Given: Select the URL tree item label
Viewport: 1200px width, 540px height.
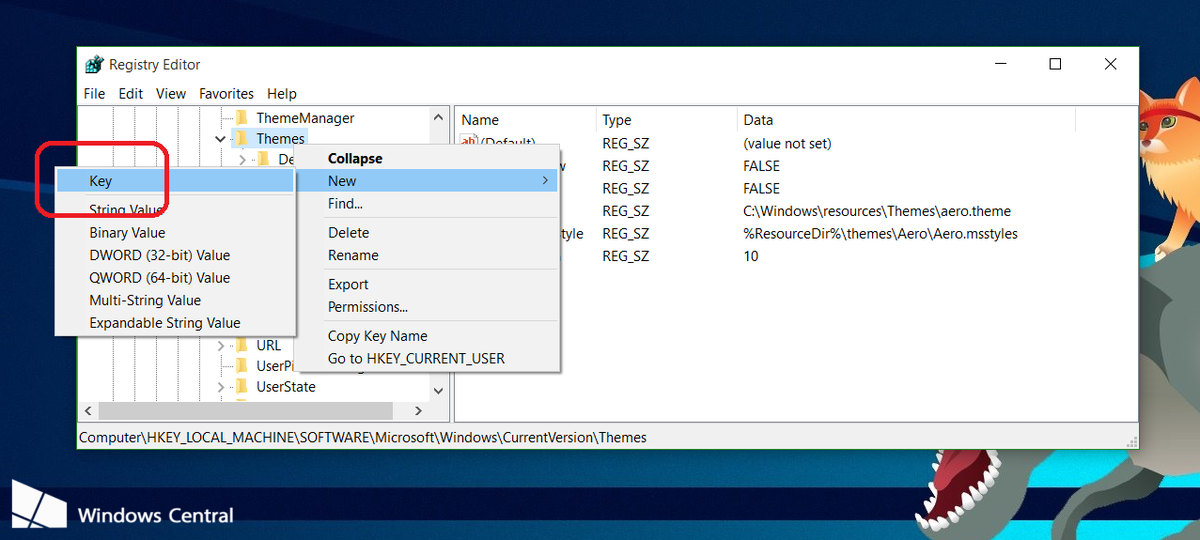Looking at the screenshot, I should pos(269,345).
